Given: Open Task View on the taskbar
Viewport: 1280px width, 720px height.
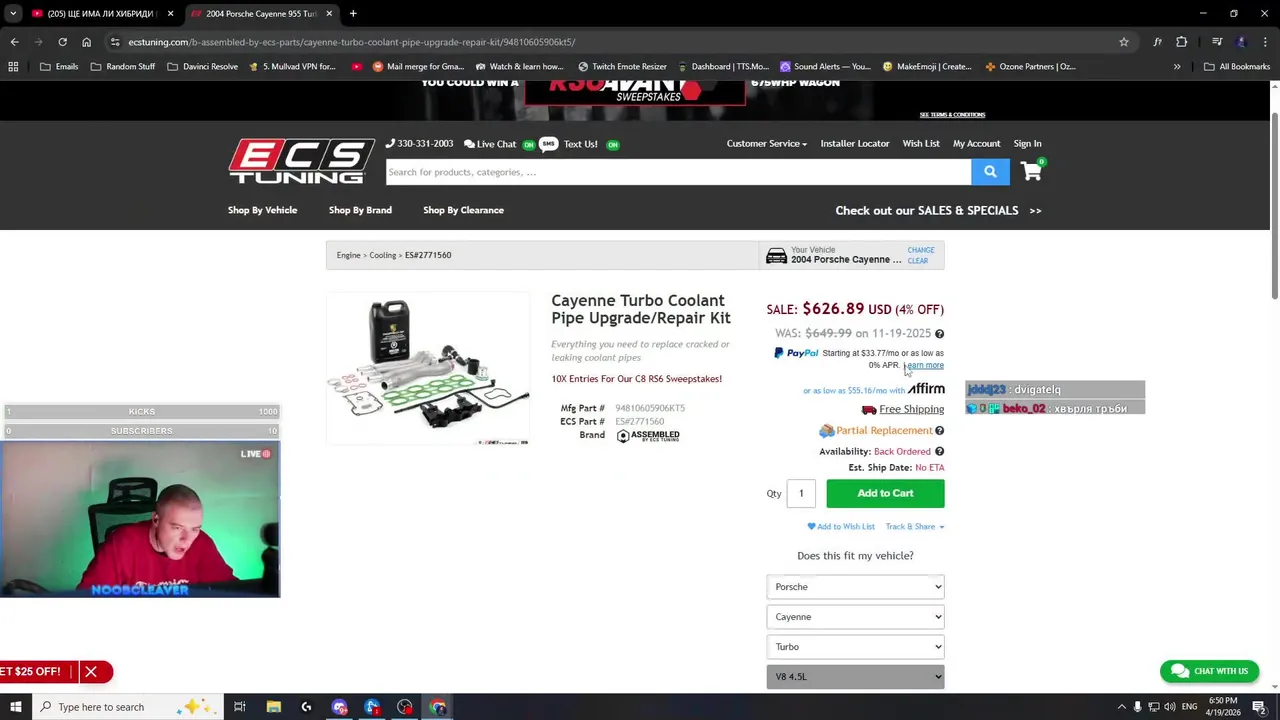Looking at the screenshot, I should click(240, 707).
